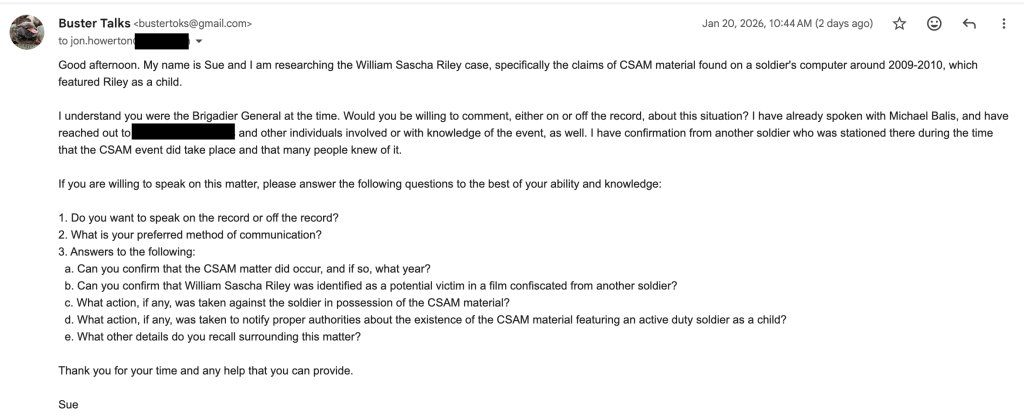Click sub-question c about action against soldier

tap(288, 303)
